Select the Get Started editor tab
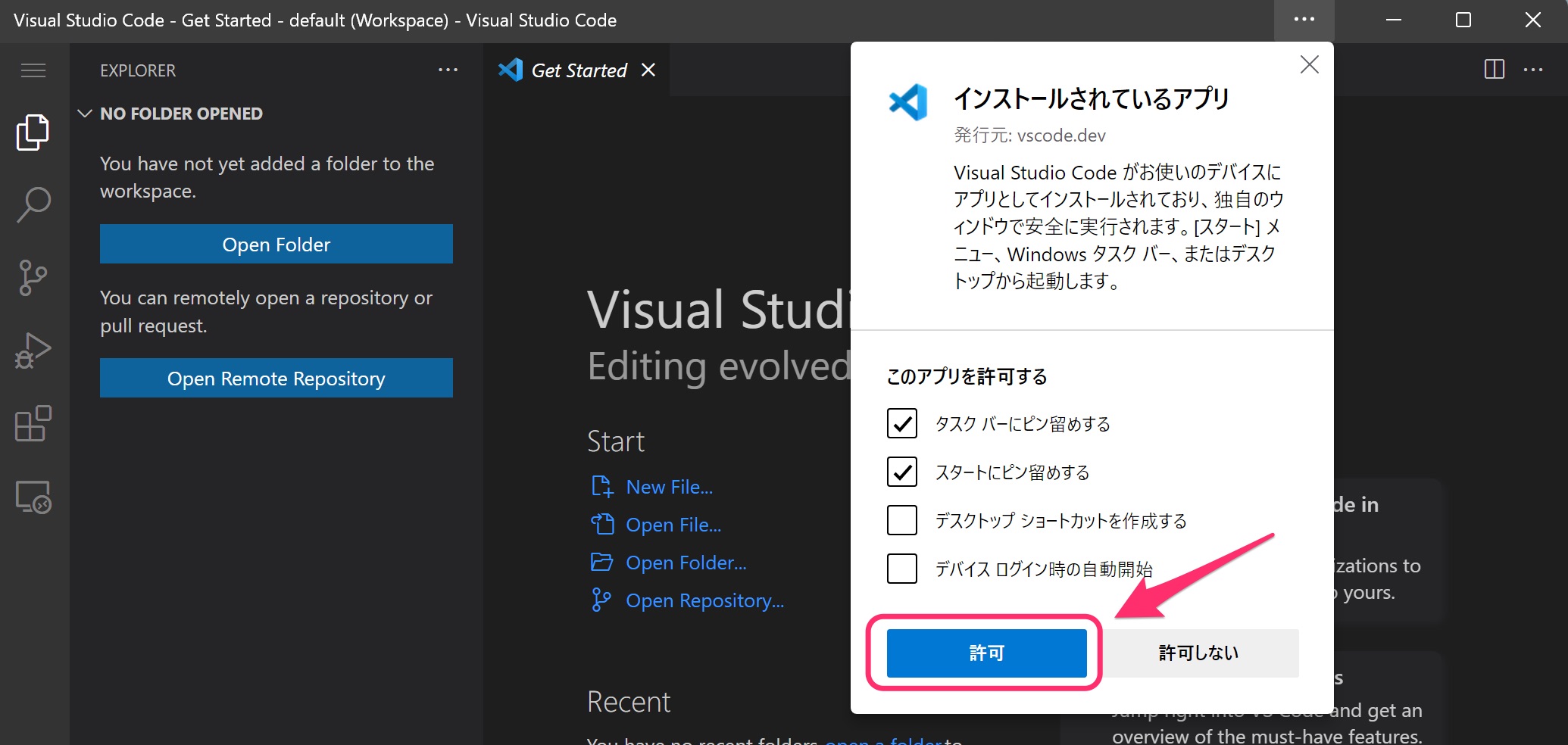Screen dimensions: 1568x745 point(576,70)
